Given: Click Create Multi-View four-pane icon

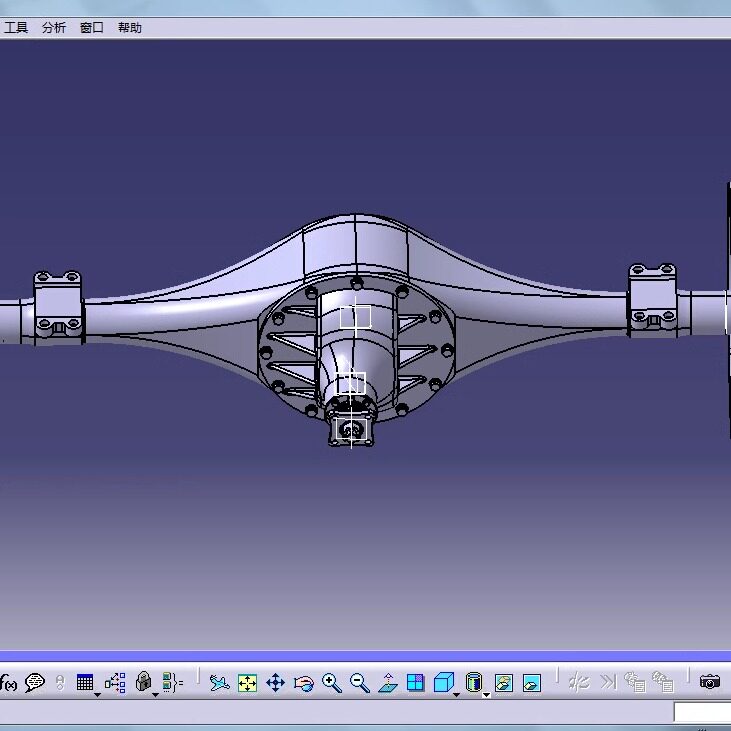Looking at the screenshot, I should point(415,683).
